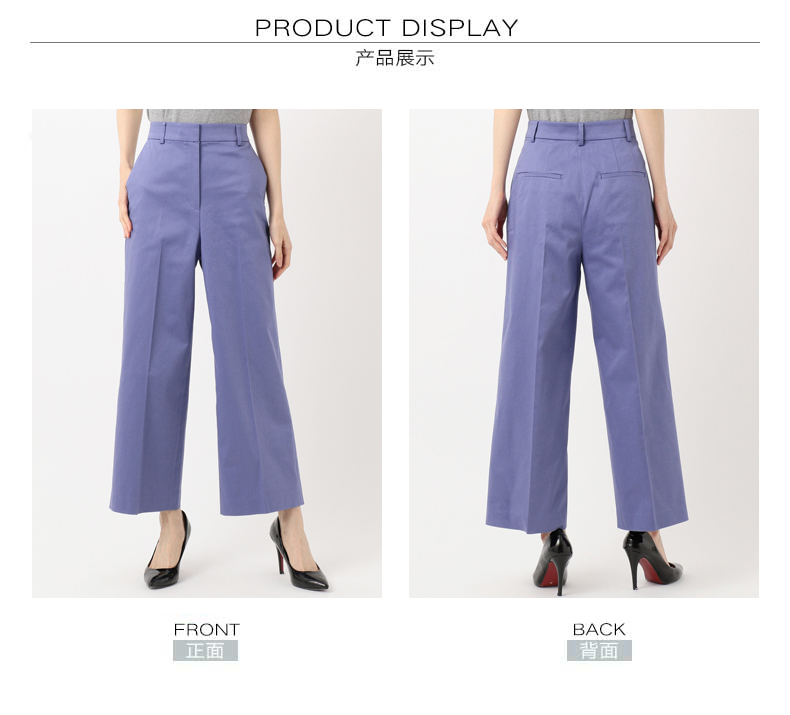
Task: Click the BACK label text
Action: point(599,629)
